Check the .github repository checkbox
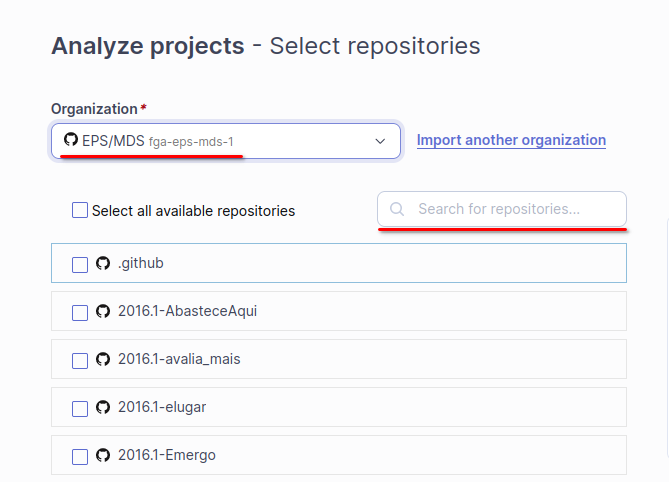 click(x=80, y=265)
